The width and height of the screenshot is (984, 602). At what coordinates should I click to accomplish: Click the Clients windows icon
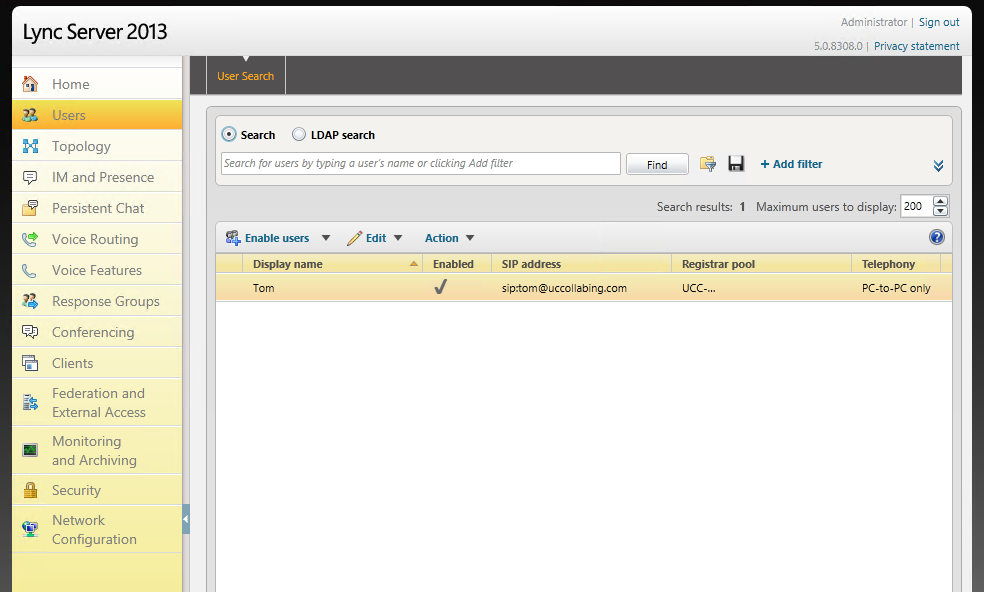29,363
